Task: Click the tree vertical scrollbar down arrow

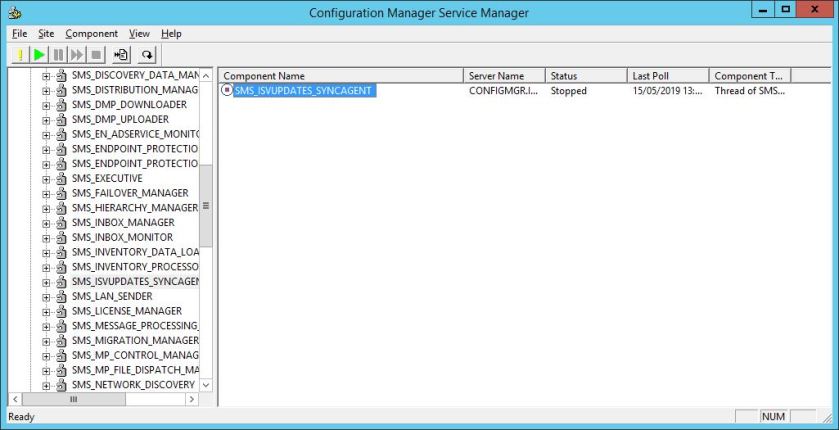Action: point(206,385)
